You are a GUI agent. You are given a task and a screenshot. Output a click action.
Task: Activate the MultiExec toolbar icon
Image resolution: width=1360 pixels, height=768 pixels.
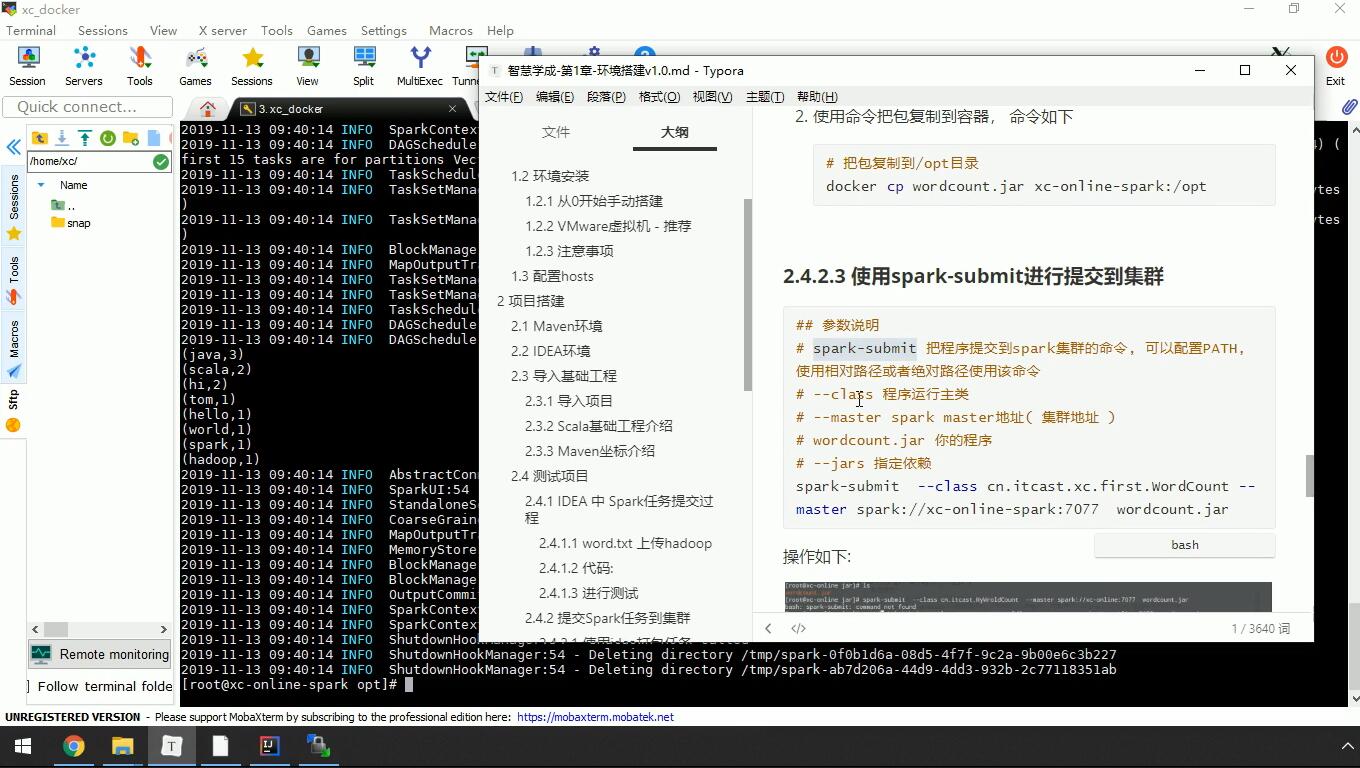point(420,67)
